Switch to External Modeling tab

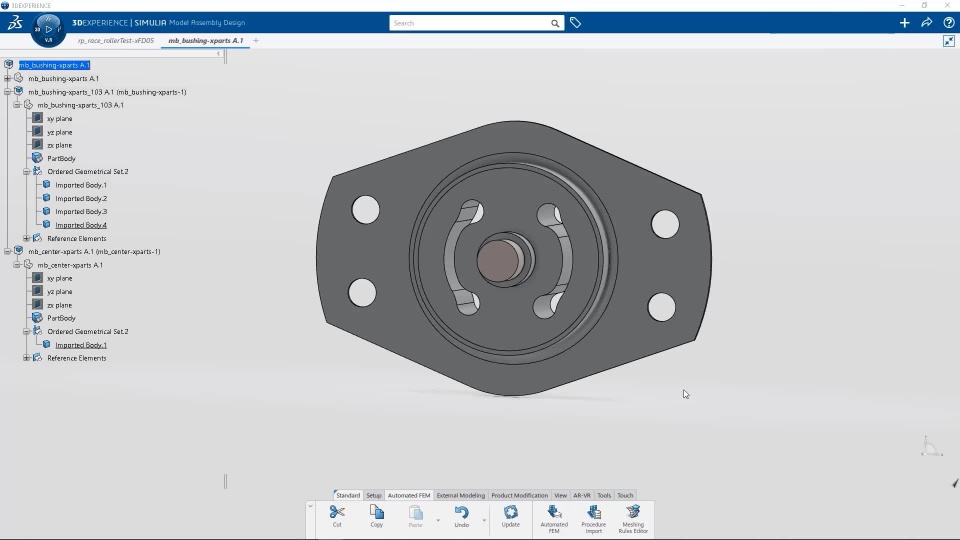(460, 495)
